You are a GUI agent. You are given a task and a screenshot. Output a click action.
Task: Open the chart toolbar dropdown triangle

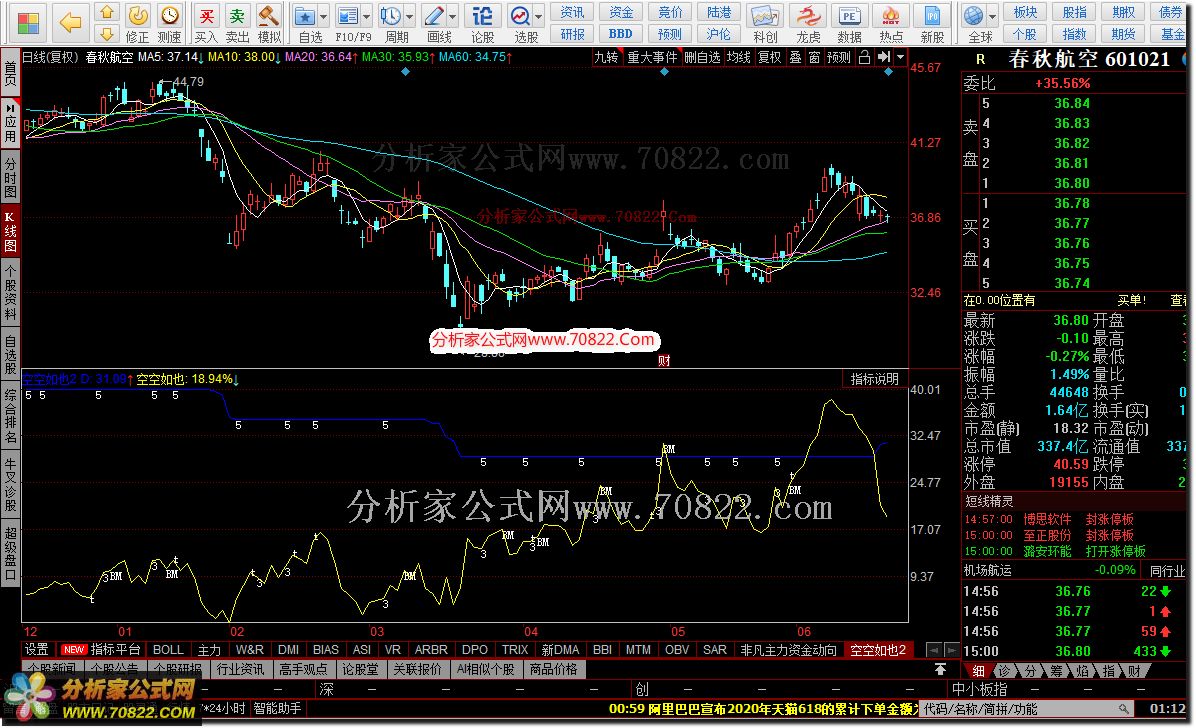pos(900,57)
